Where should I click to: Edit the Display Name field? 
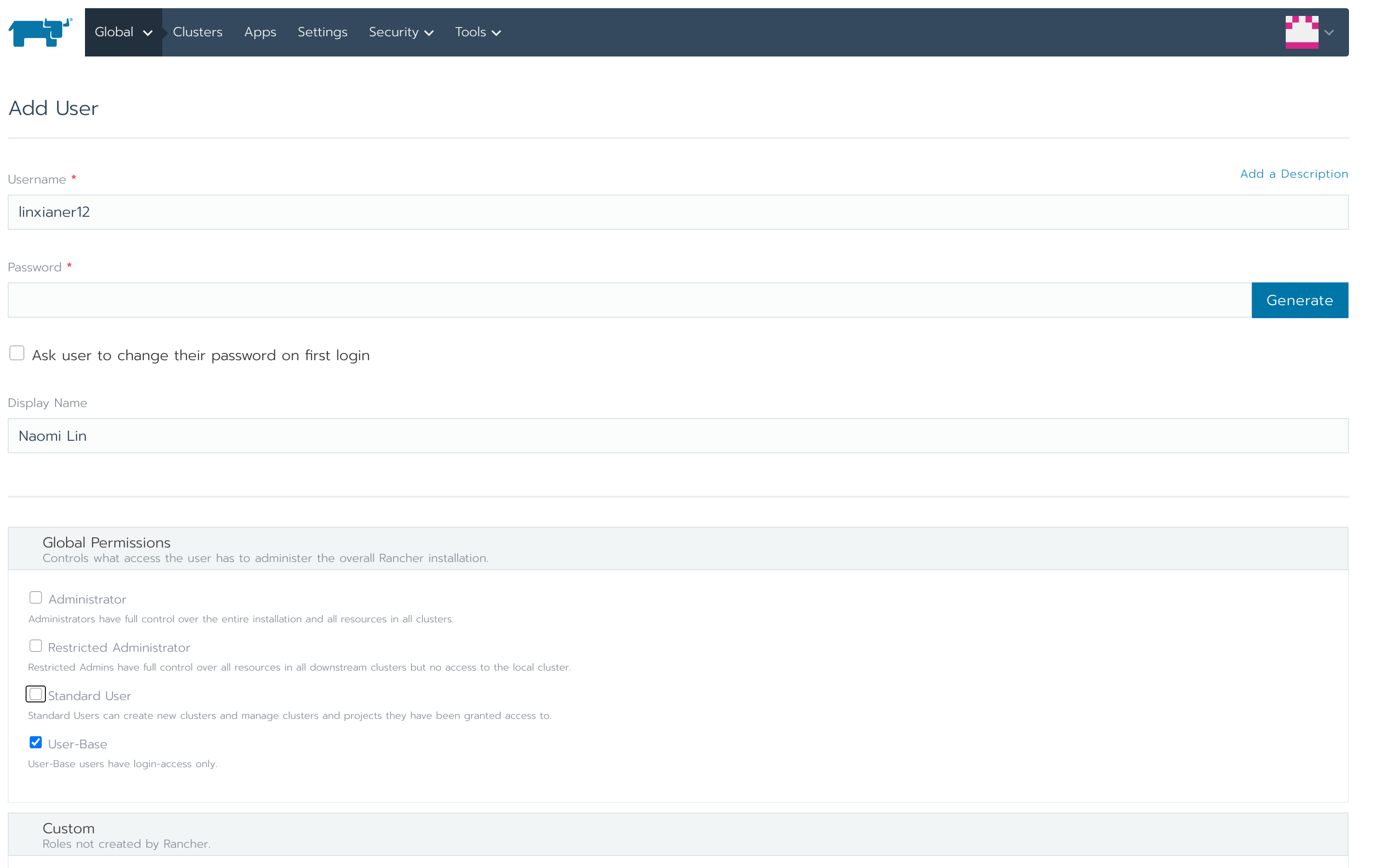(677, 436)
